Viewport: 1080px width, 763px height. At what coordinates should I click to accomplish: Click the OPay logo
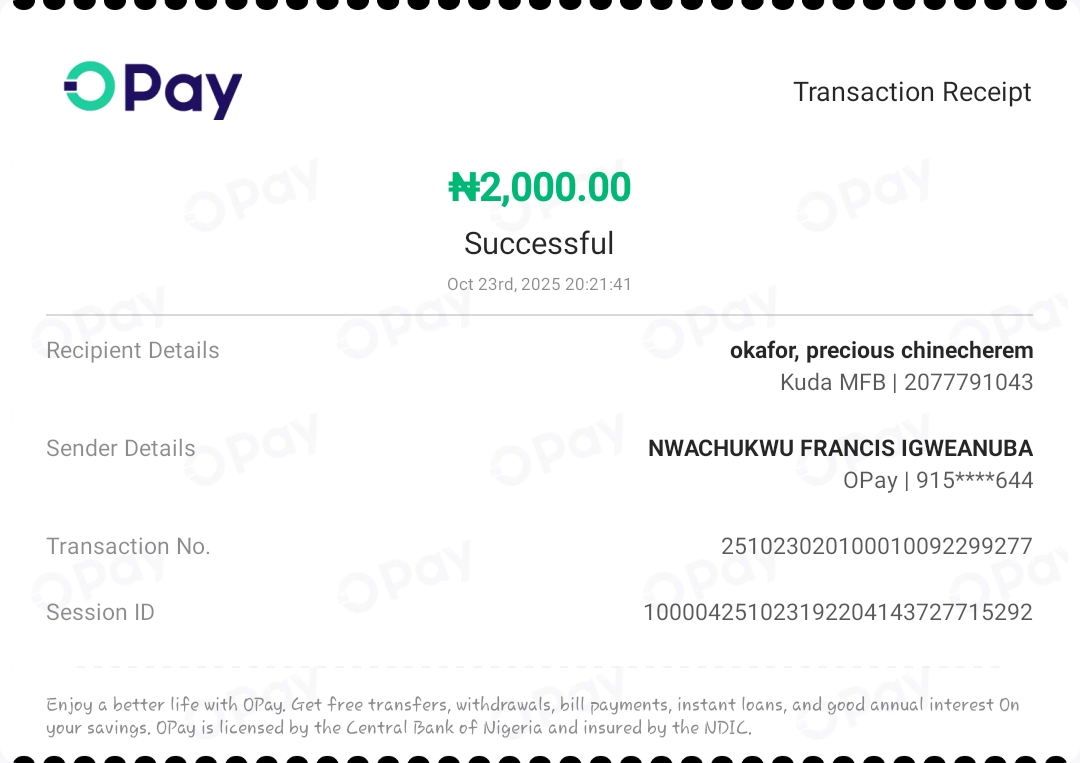(x=153, y=90)
